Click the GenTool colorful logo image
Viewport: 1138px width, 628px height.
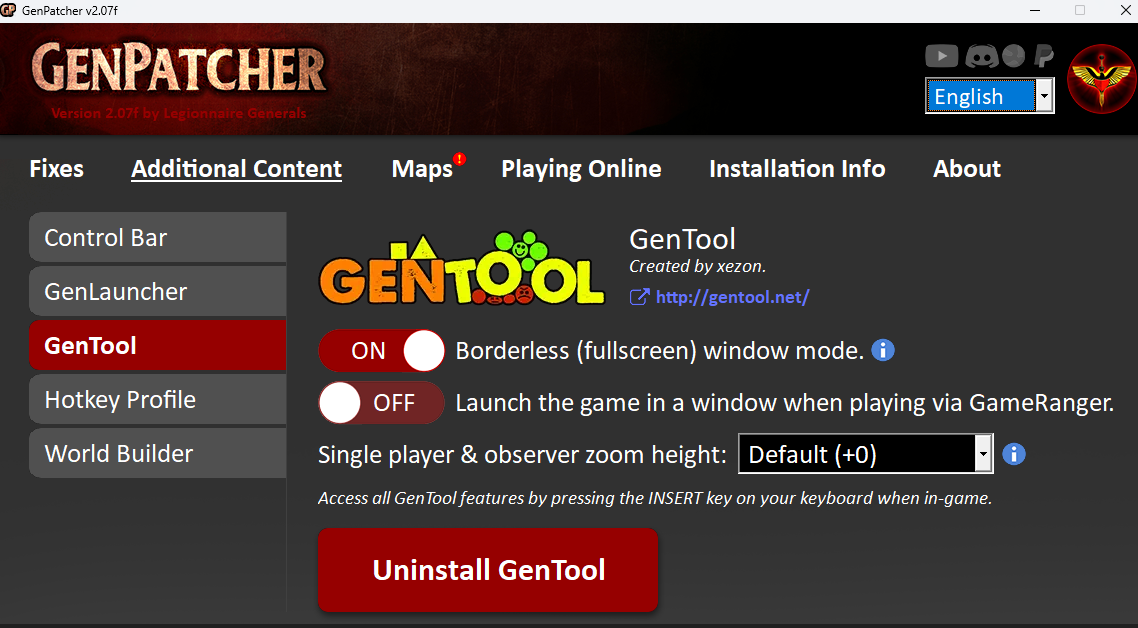click(462, 268)
